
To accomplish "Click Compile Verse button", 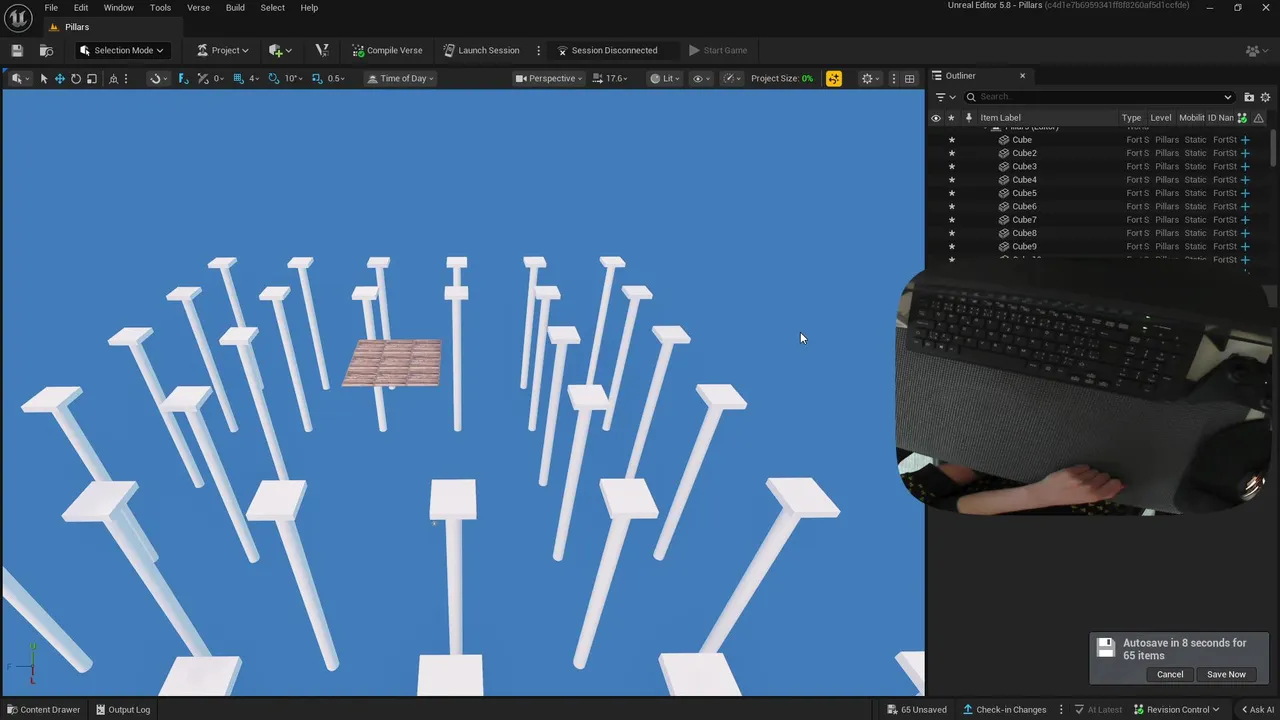I will pyautogui.click(x=387, y=50).
